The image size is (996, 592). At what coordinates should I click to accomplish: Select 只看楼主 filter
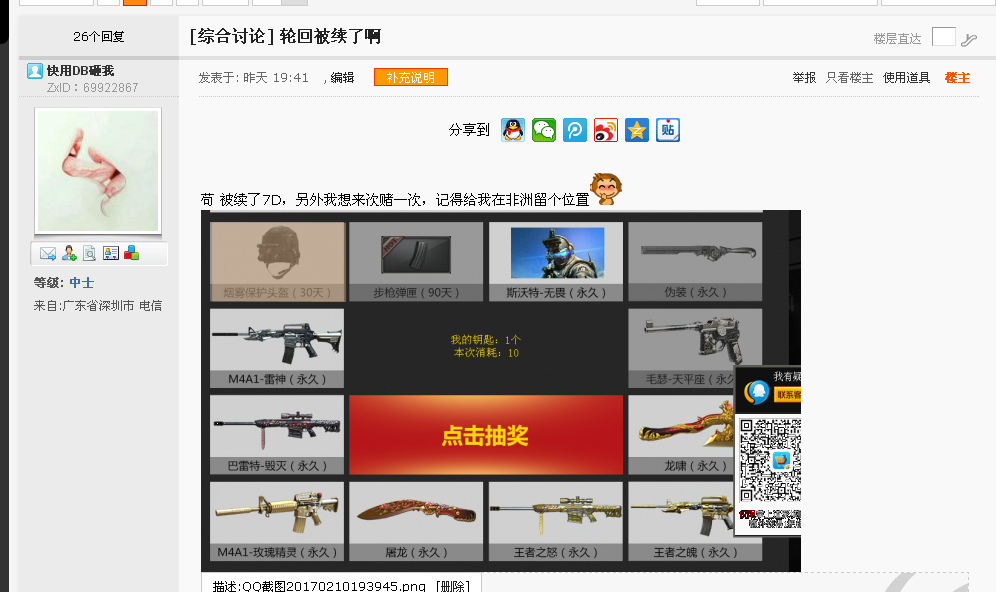point(849,77)
